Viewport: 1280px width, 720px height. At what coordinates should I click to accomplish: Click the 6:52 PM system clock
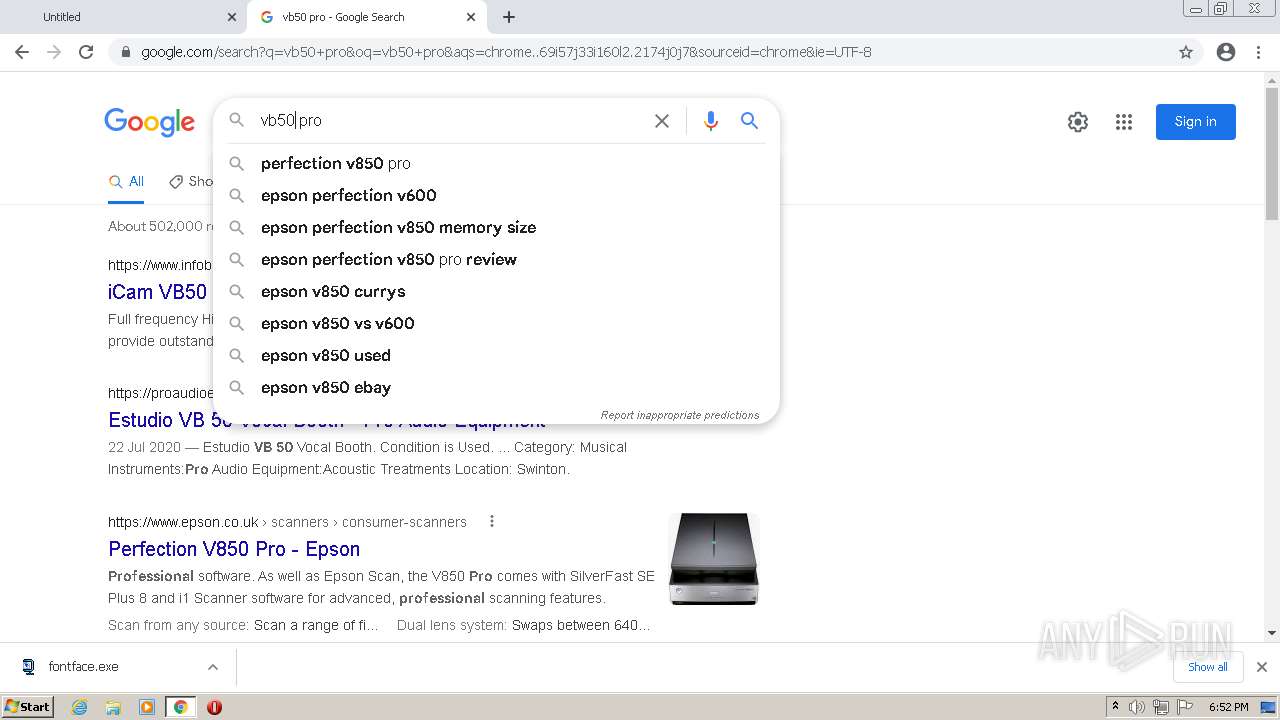point(1228,707)
